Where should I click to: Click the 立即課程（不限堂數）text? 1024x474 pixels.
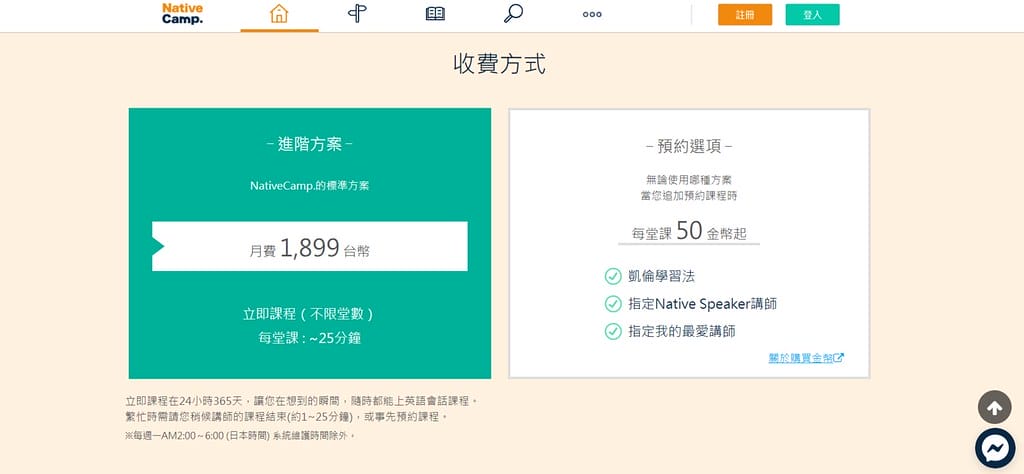tap(310, 314)
